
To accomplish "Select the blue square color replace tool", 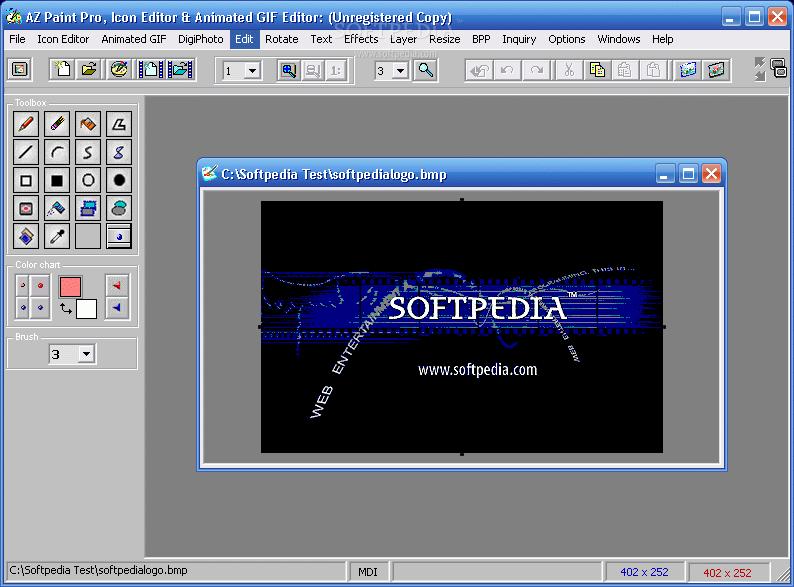I will (x=26, y=236).
